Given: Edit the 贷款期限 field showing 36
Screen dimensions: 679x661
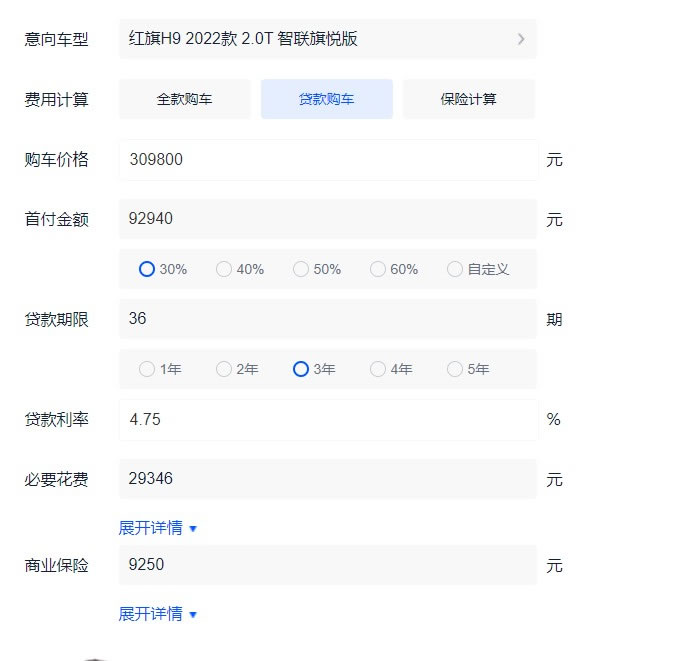Looking at the screenshot, I should 328,319.
